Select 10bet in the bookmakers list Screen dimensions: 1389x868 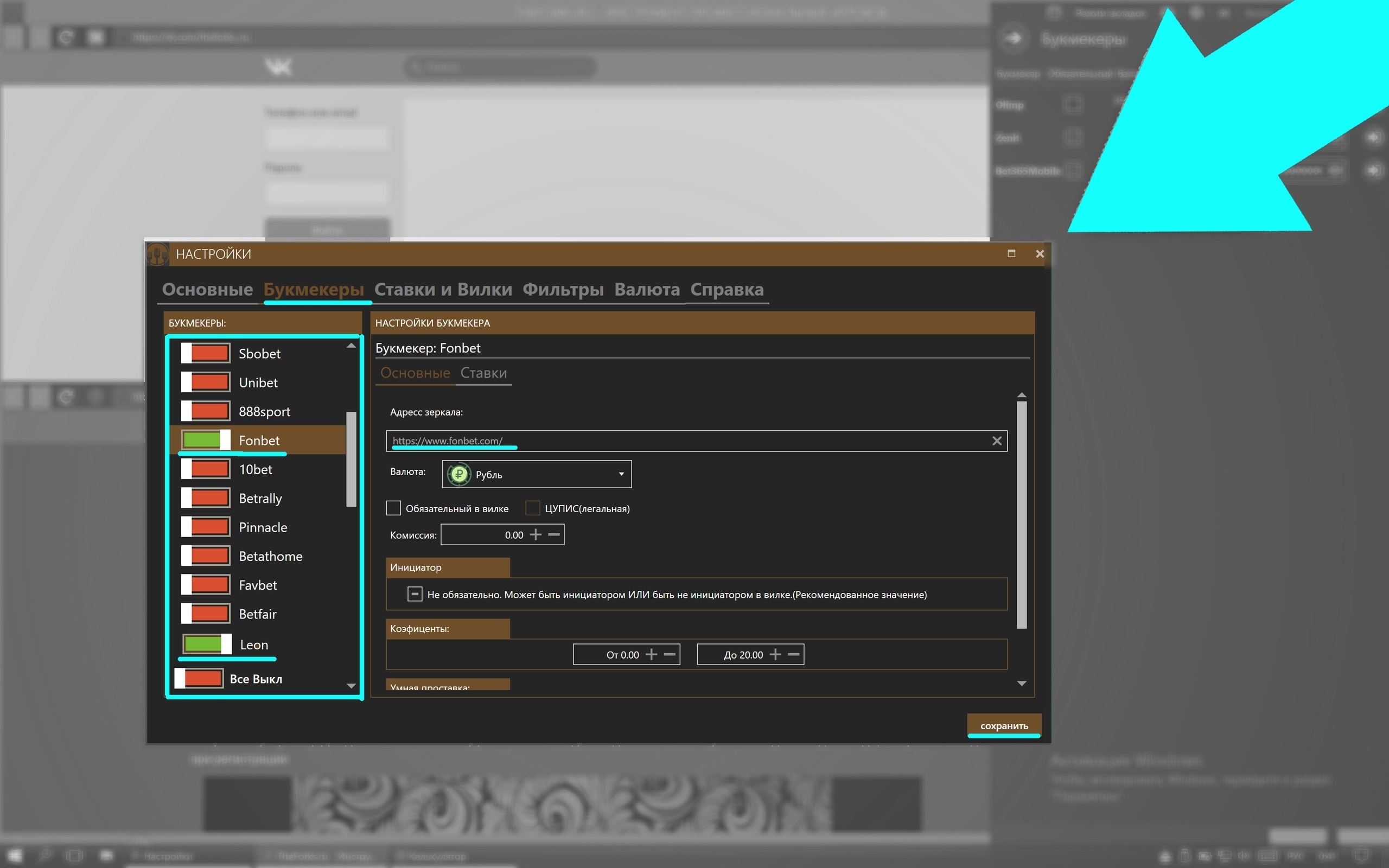tap(256, 469)
